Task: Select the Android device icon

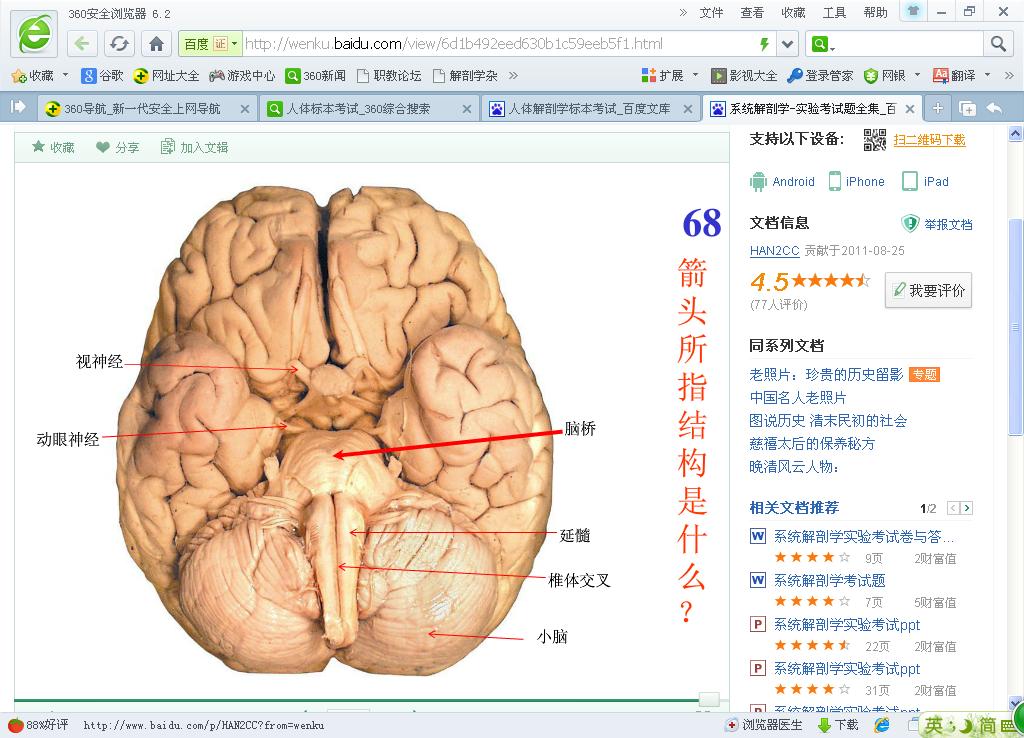Action: (x=758, y=182)
